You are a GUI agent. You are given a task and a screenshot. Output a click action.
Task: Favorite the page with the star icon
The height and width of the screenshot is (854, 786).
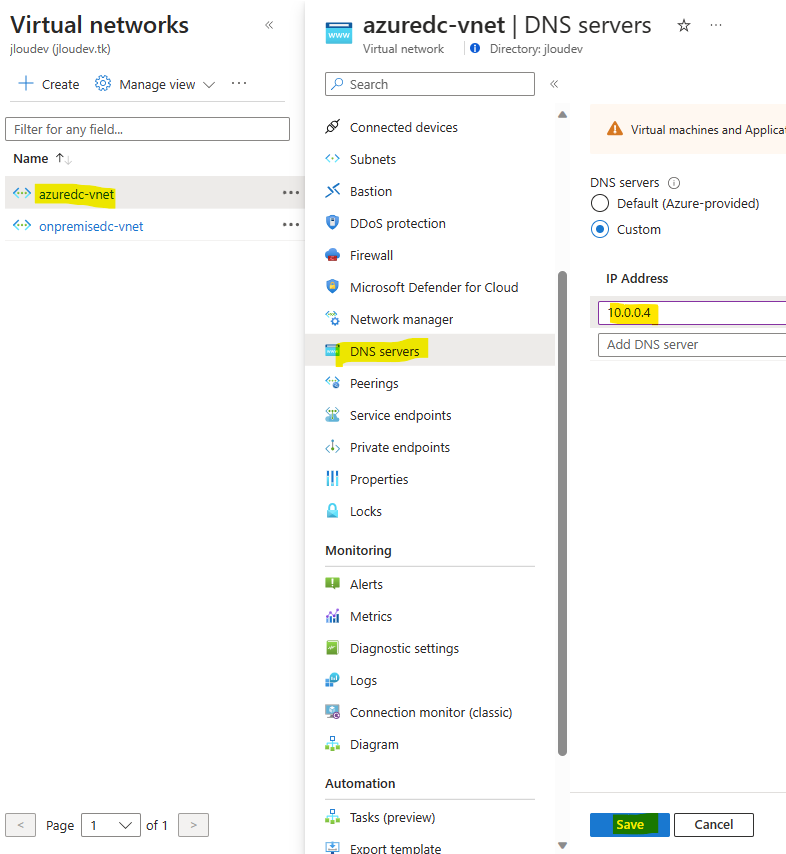(x=684, y=25)
